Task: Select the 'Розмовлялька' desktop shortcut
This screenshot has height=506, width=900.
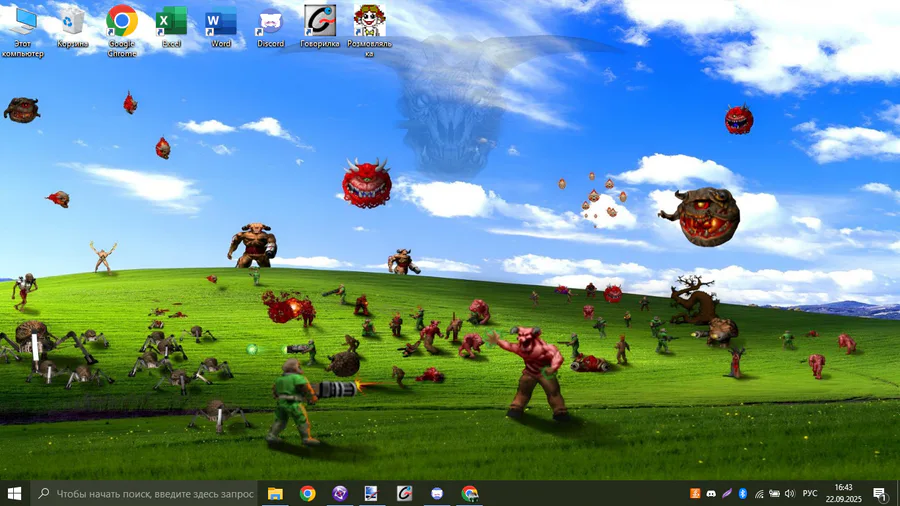Action: [369, 30]
